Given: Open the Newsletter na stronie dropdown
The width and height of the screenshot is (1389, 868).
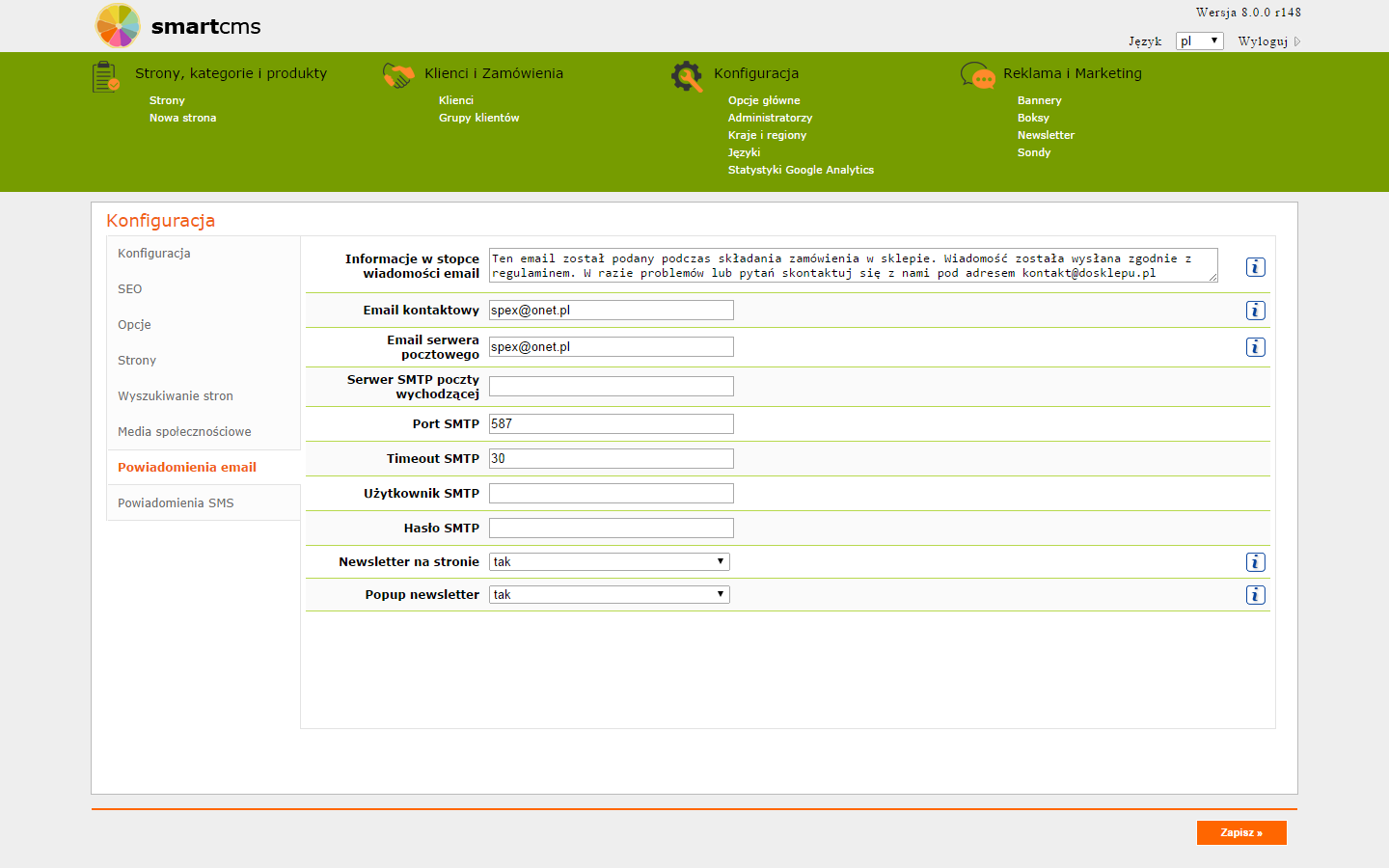Looking at the screenshot, I should (610, 562).
